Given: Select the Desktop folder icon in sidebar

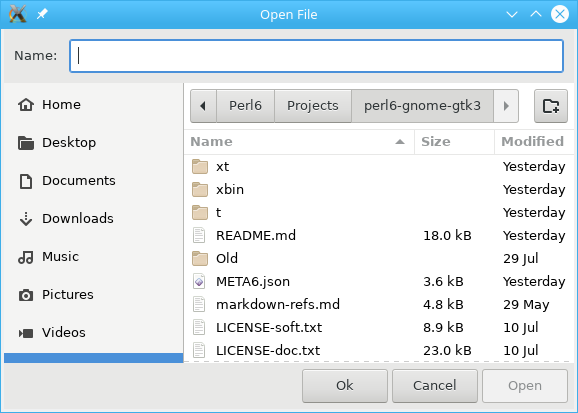Looking at the screenshot, I should 26,143.
